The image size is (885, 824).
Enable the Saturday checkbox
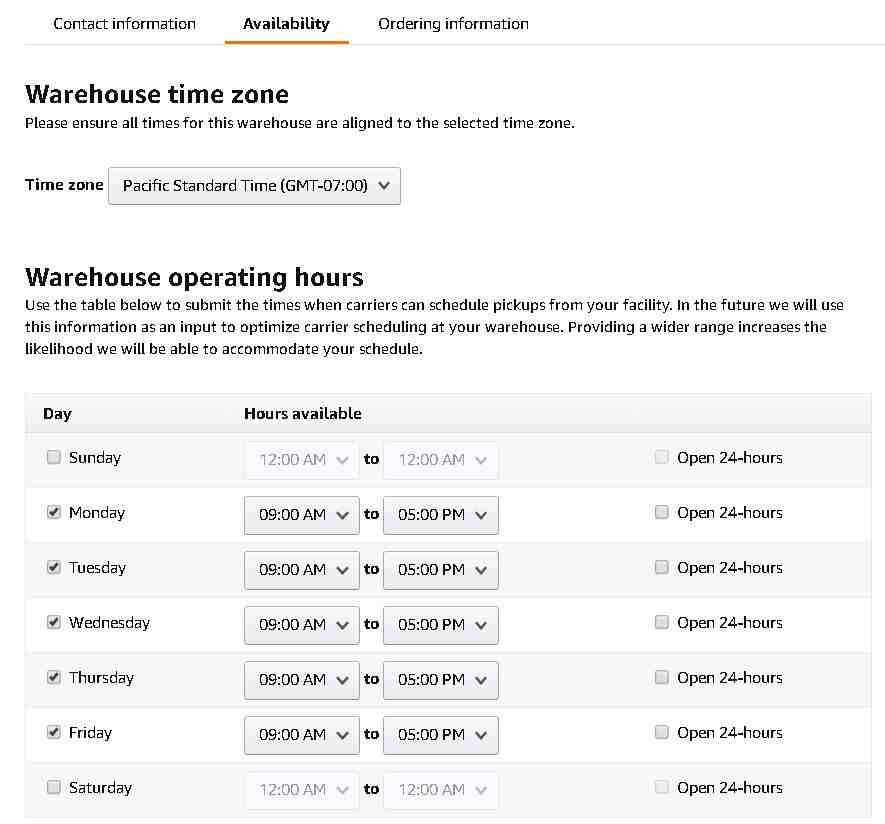[54, 787]
